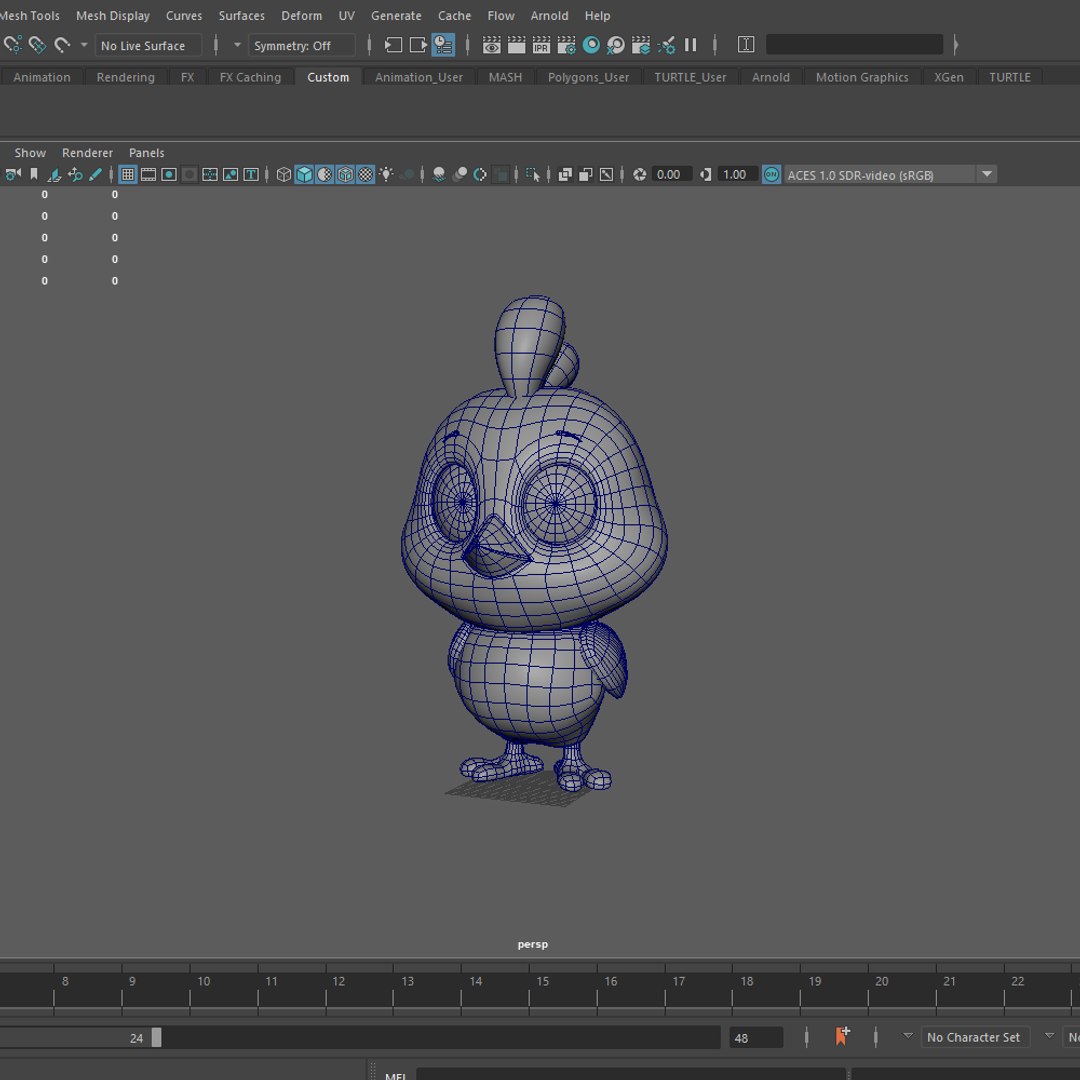Click the snap to magnet icon

click(63, 45)
